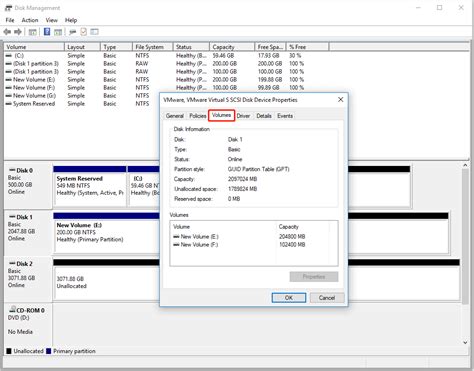Click the Primary partition legend blue swatch
Screen dimensions: 474x371
click(x=49, y=351)
